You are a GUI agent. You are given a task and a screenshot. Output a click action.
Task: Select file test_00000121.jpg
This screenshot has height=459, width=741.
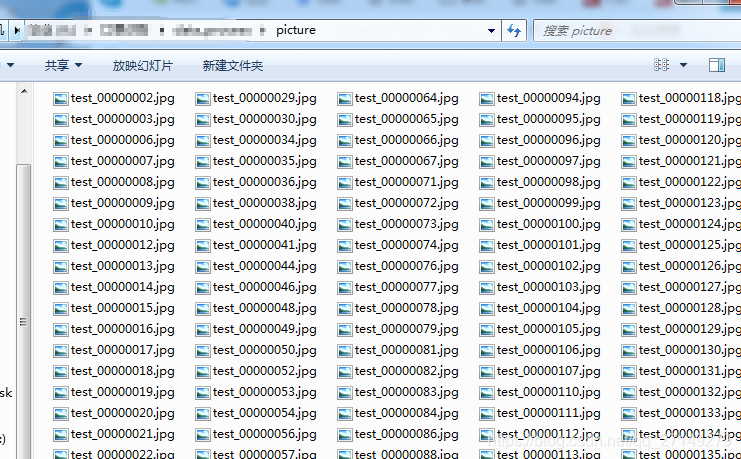(681, 161)
